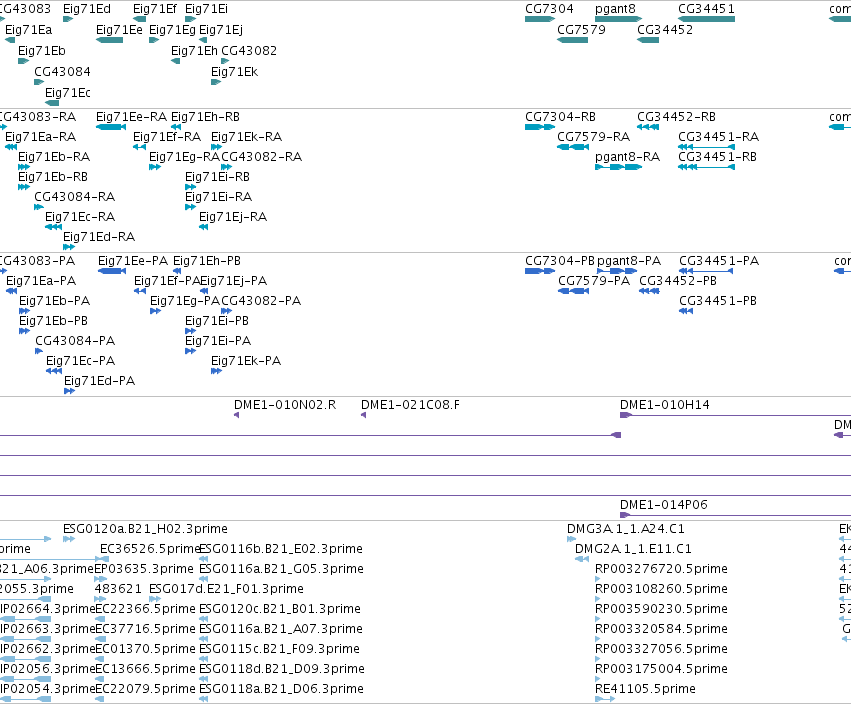
Task: Select the Eig71Ef gene label
Action: (x=155, y=9)
